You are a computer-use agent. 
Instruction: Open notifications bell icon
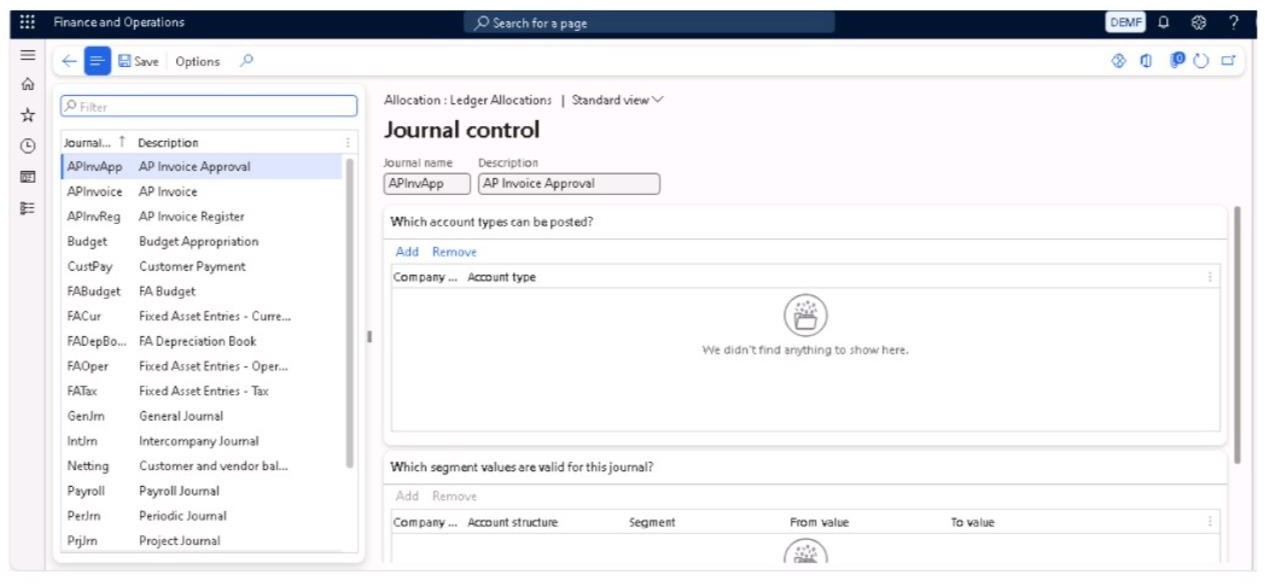(1163, 23)
